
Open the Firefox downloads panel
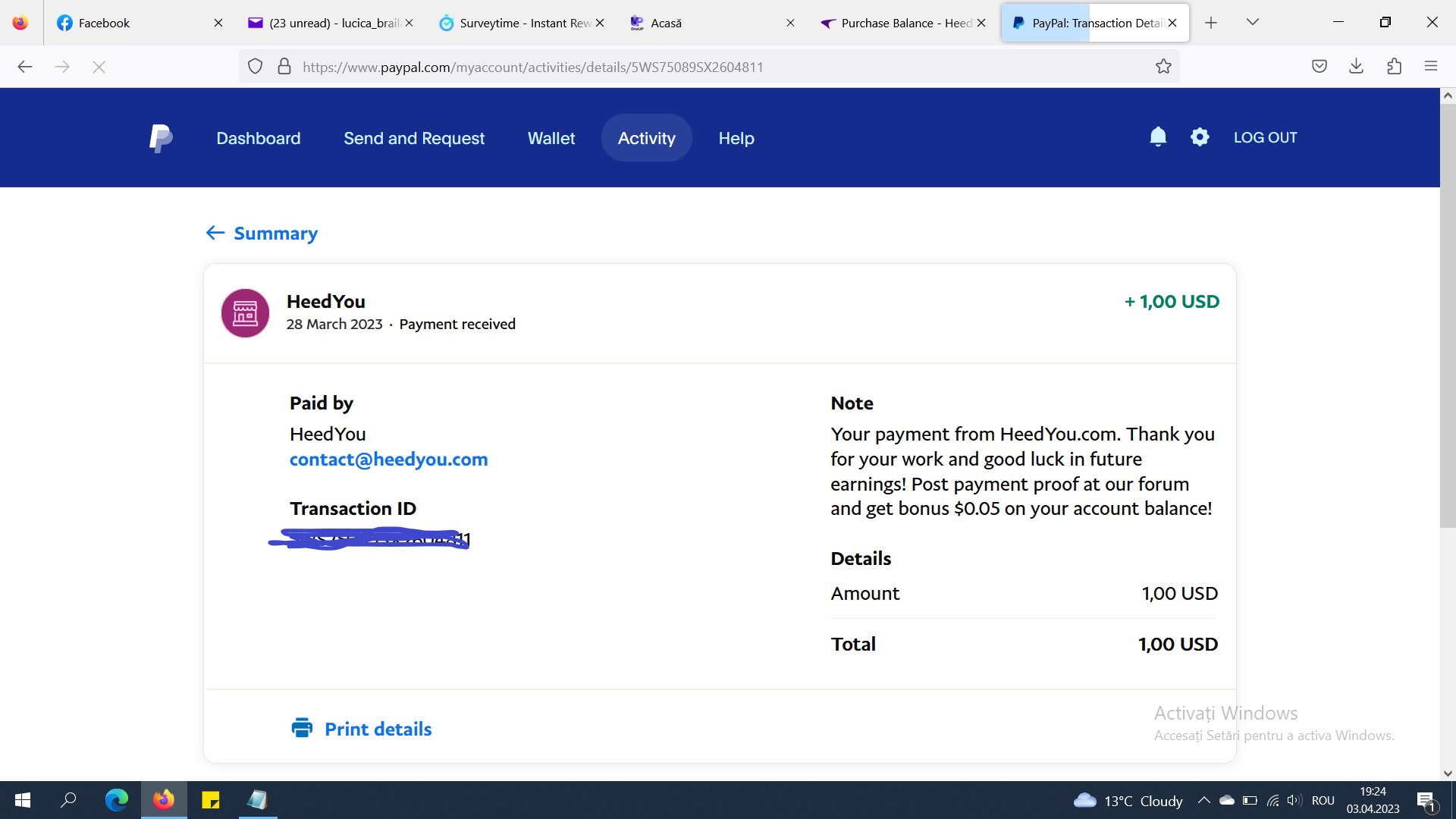pos(1357,67)
